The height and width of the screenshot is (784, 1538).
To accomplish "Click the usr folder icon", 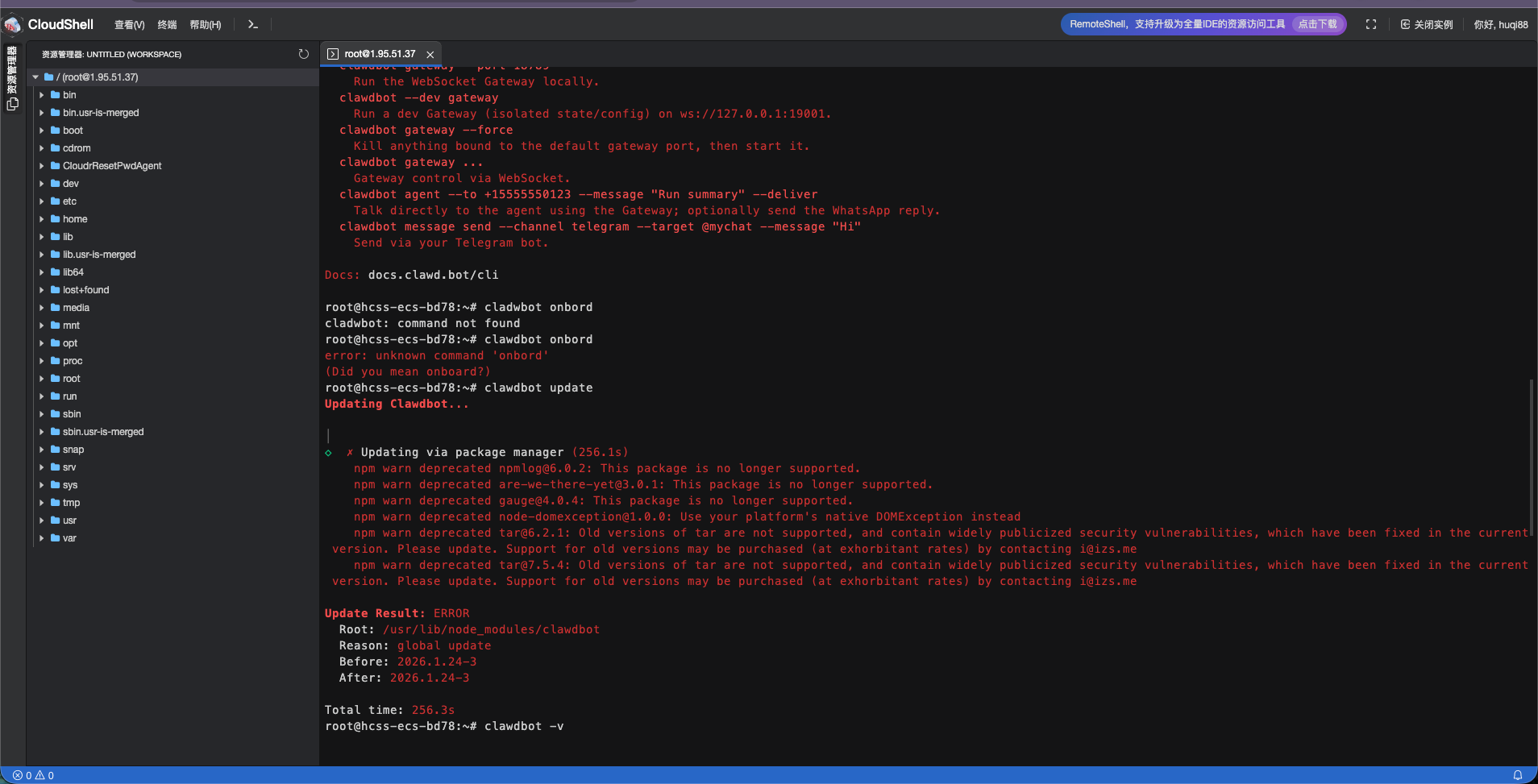I will 56,521.
